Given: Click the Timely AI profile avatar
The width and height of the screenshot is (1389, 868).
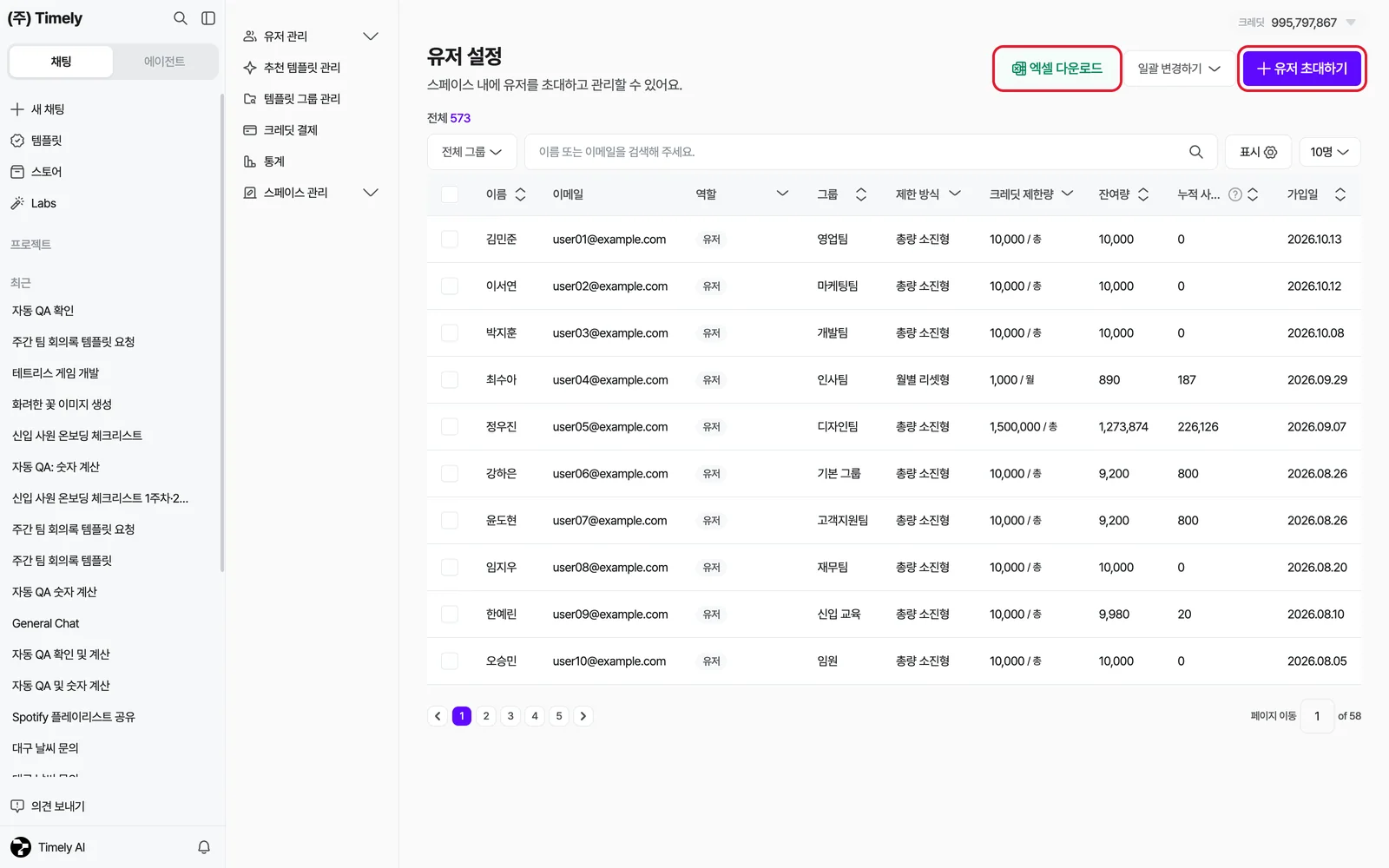Looking at the screenshot, I should click(21, 847).
